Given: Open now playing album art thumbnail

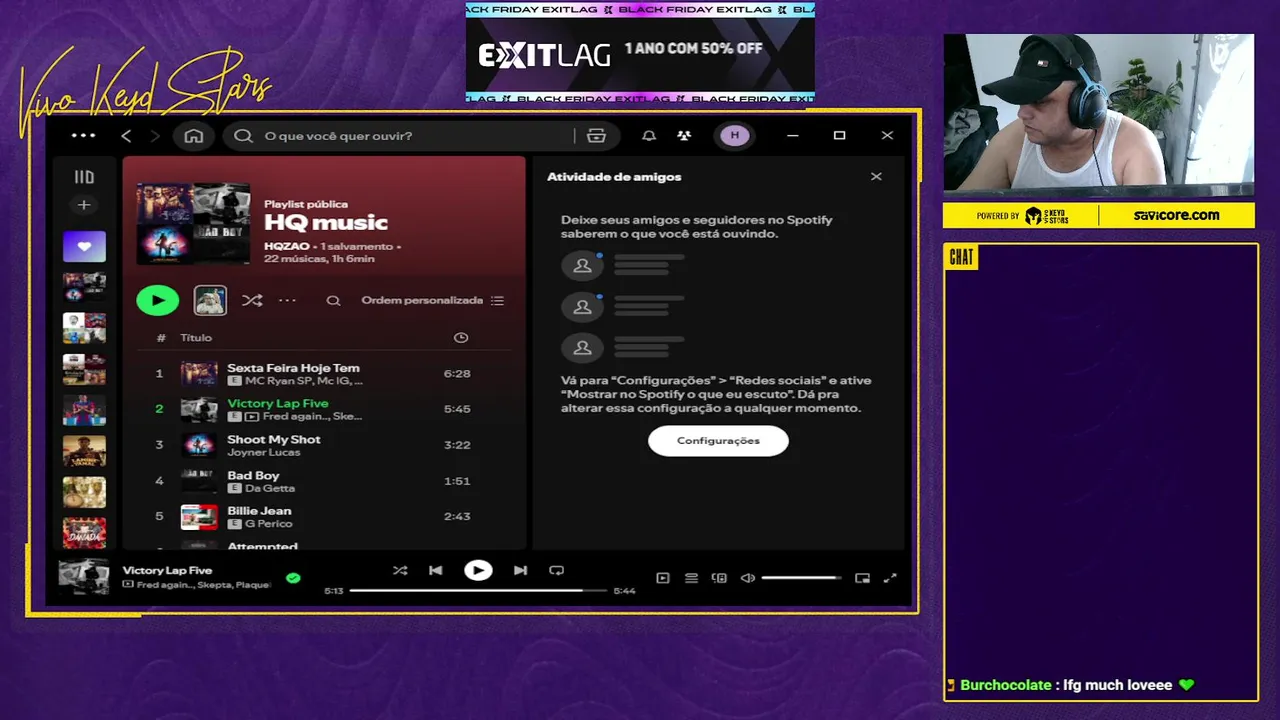Looking at the screenshot, I should [84, 577].
